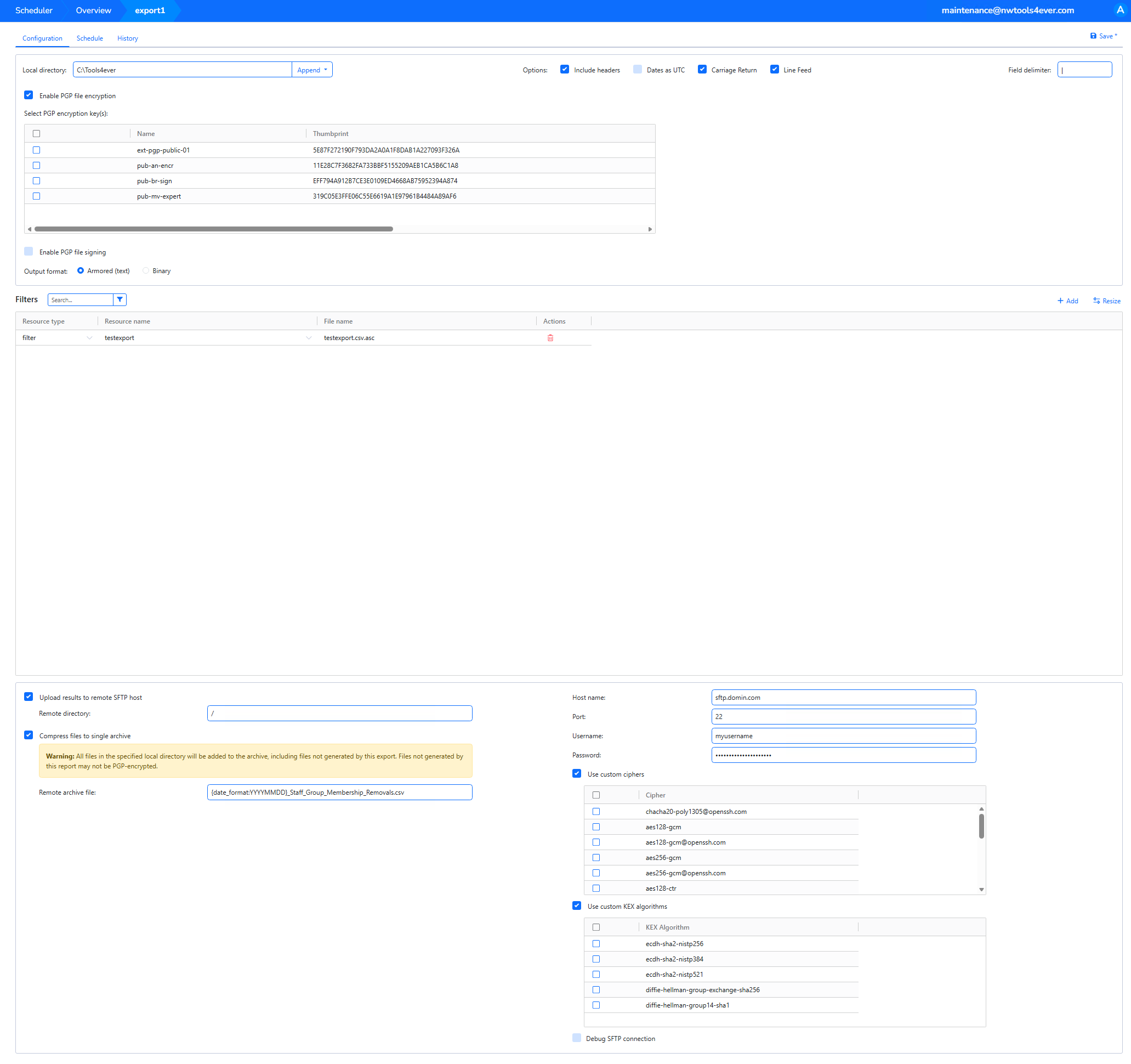Disable PGP file encryption checkbox
Screen dimensions: 1131x1064
(x=29, y=95)
